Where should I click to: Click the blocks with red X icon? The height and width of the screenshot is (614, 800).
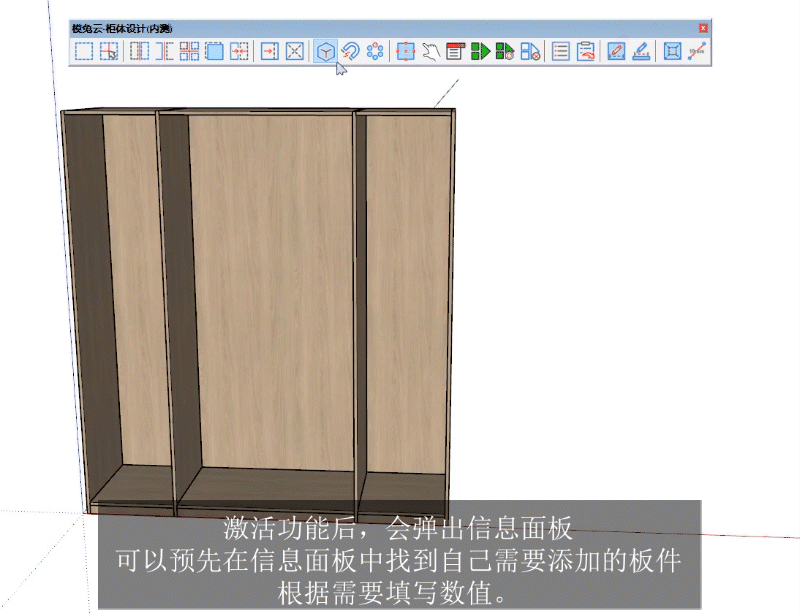[530, 51]
